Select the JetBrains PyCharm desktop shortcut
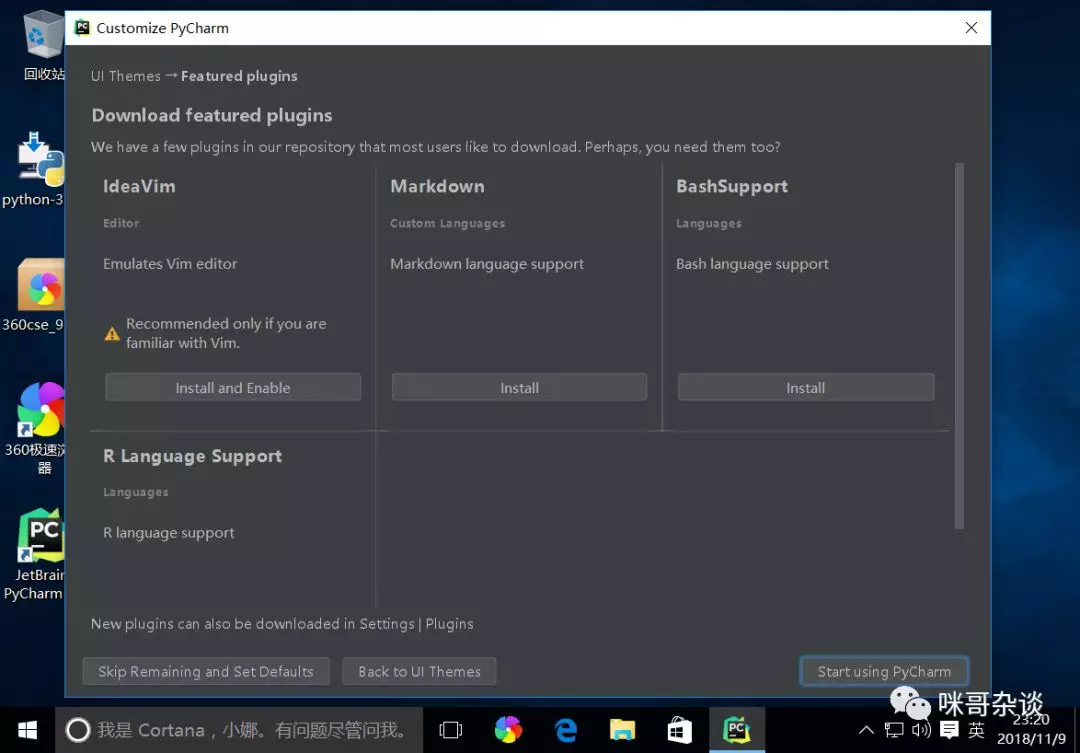1080x753 pixels. [34, 555]
